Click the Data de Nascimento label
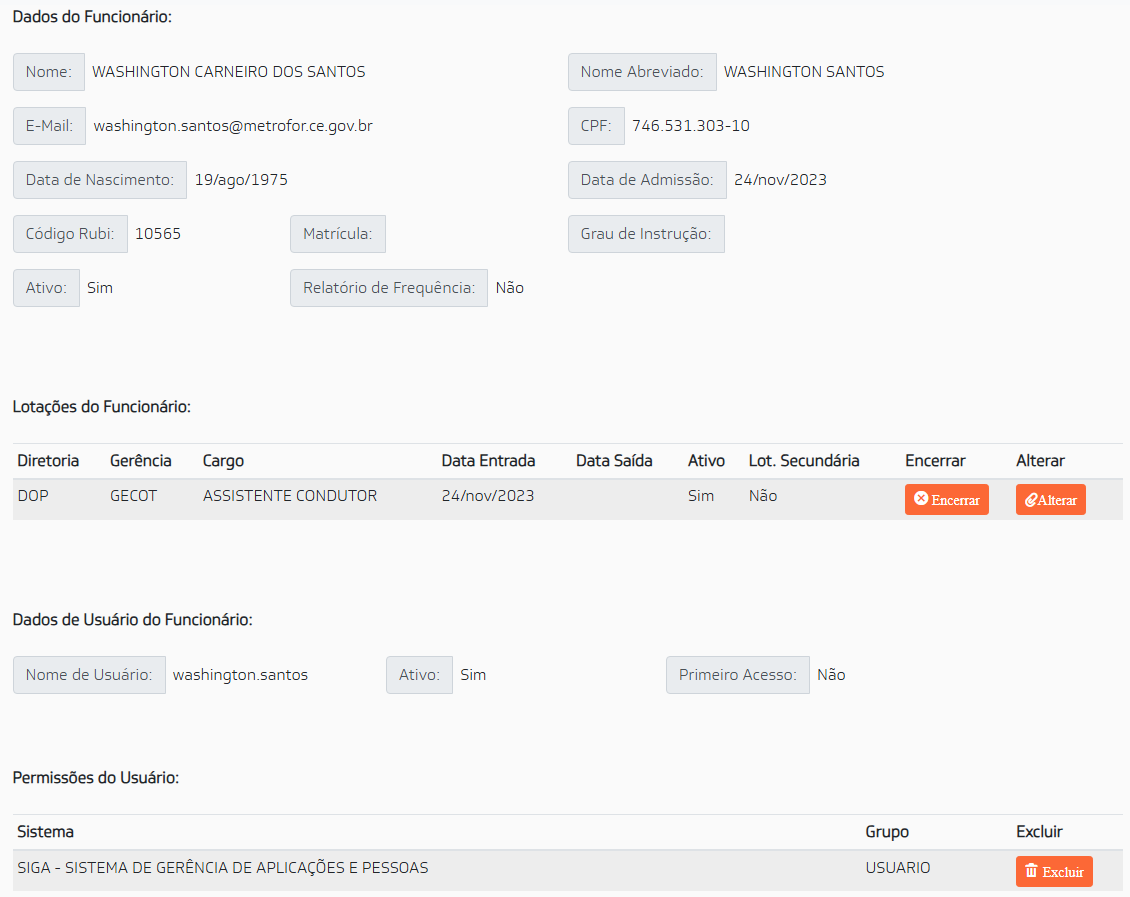 (99, 180)
